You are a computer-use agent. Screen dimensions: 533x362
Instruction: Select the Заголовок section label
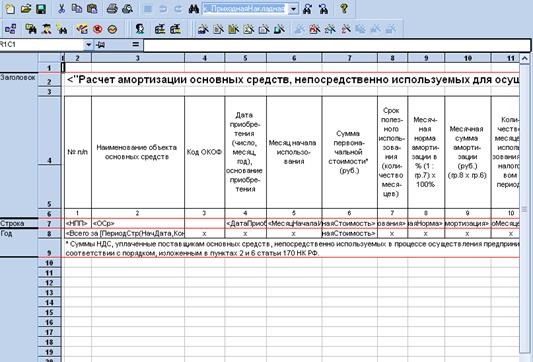pos(18,77)
